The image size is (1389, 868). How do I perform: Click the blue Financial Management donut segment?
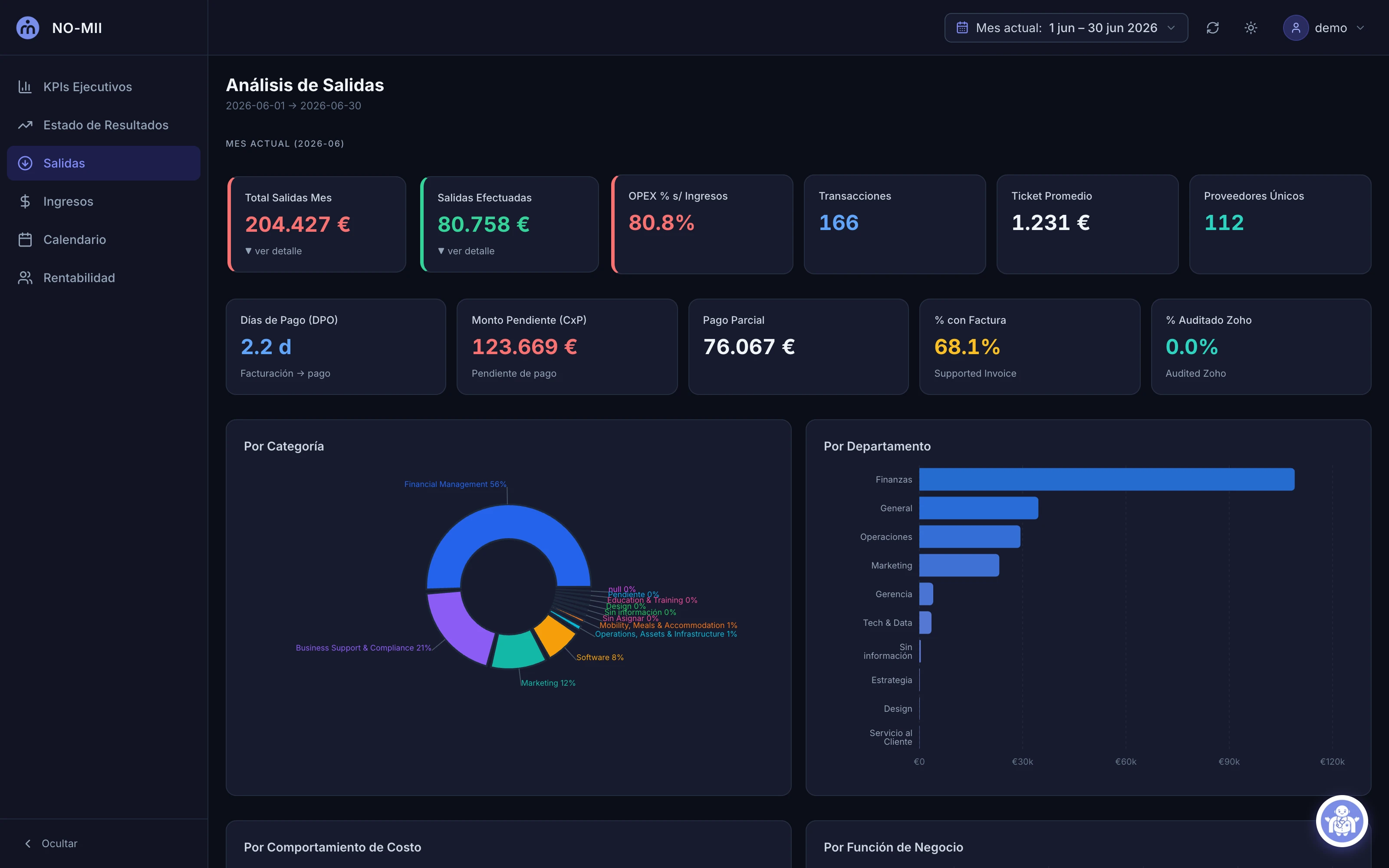click(509, 523)
